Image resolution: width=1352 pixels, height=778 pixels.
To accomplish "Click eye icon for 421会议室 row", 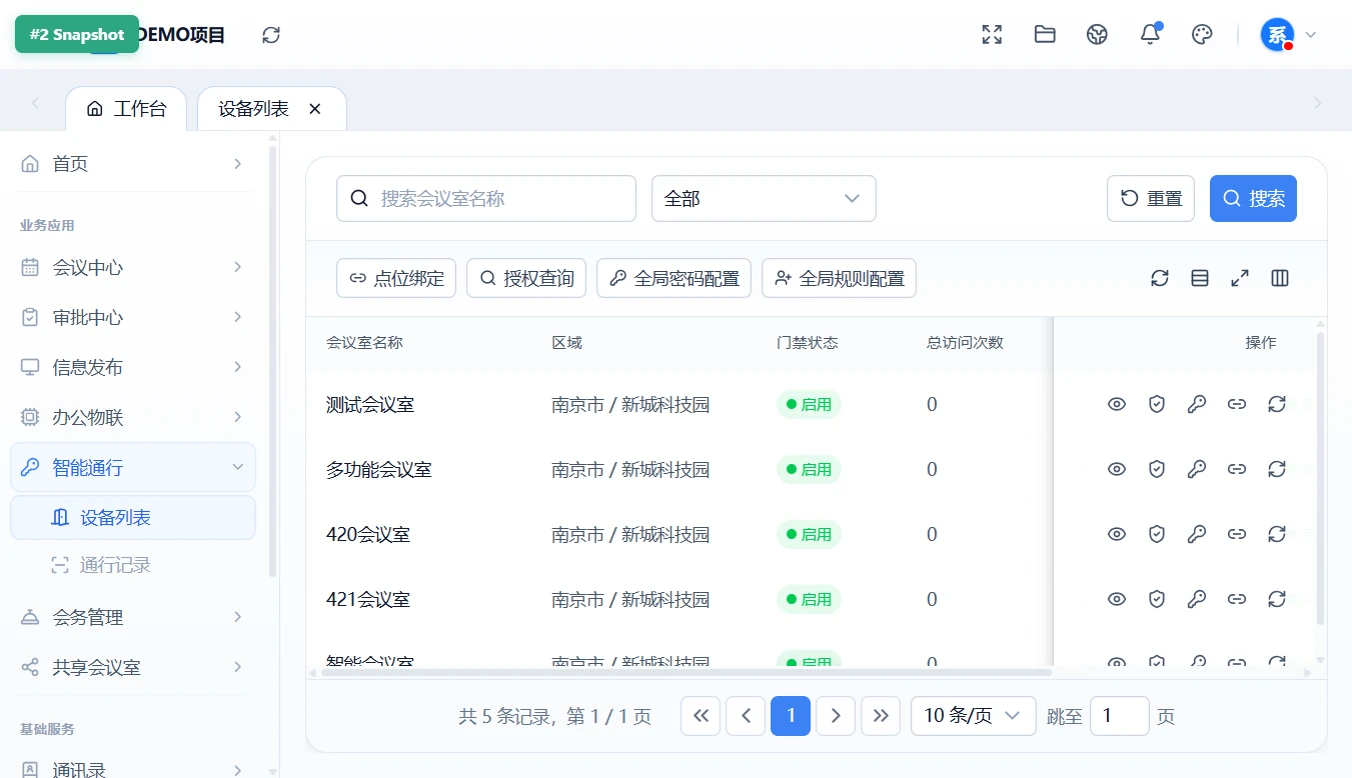I will 1117,599.
